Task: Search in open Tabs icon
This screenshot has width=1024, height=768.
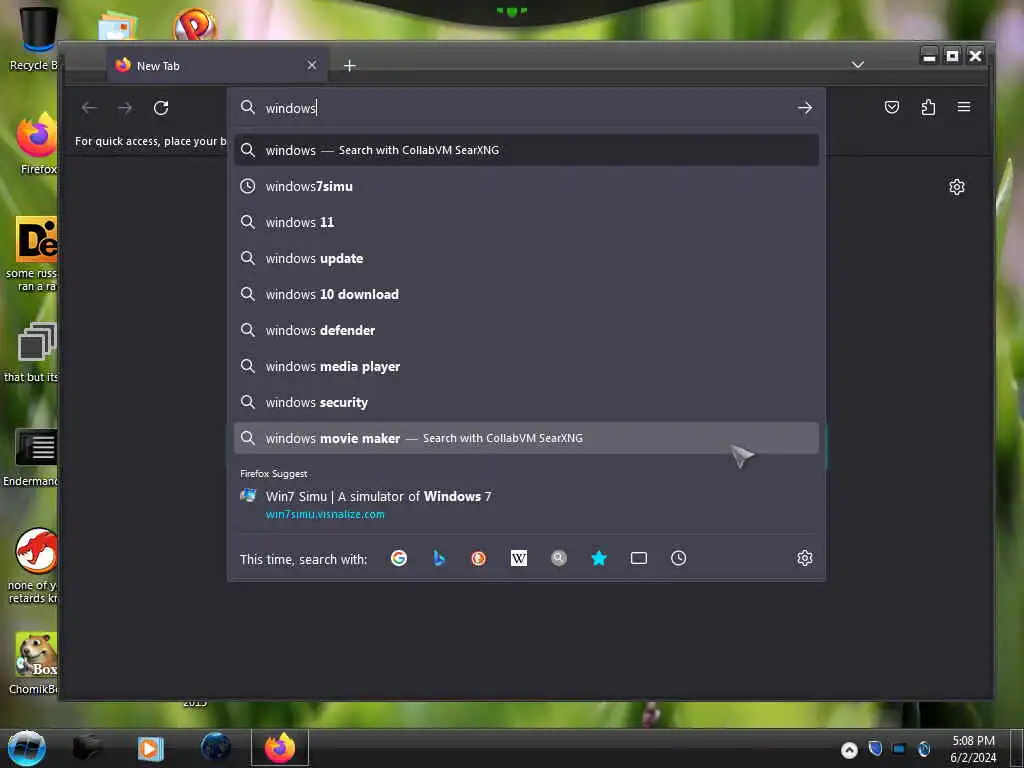Action: pyautogui.click(x=639, y=558)
